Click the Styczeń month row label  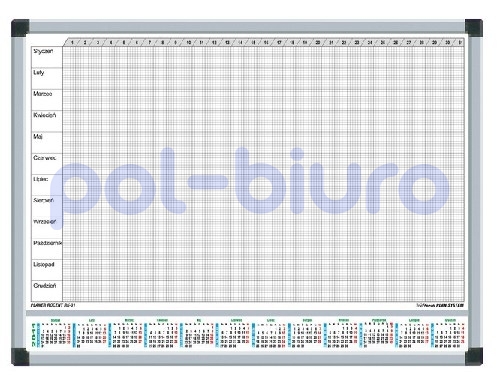click(x=43, y=51)
